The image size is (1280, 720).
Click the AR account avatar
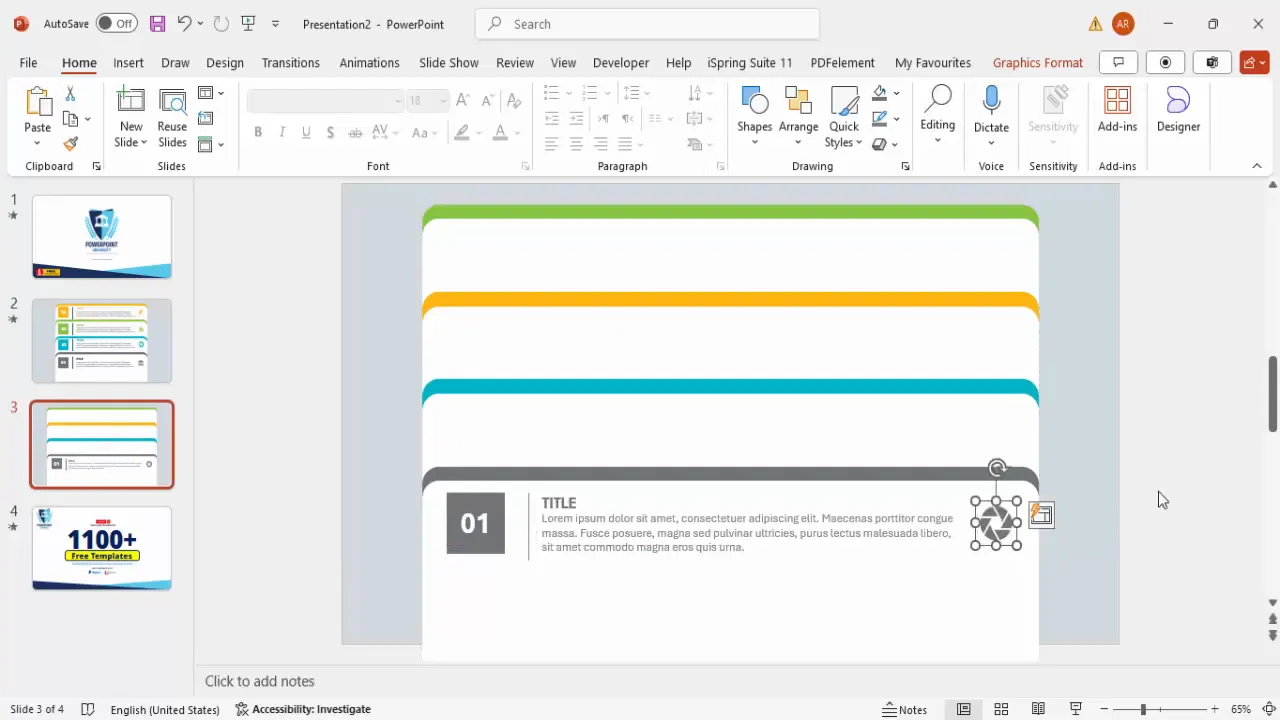tap(1123, 24)
